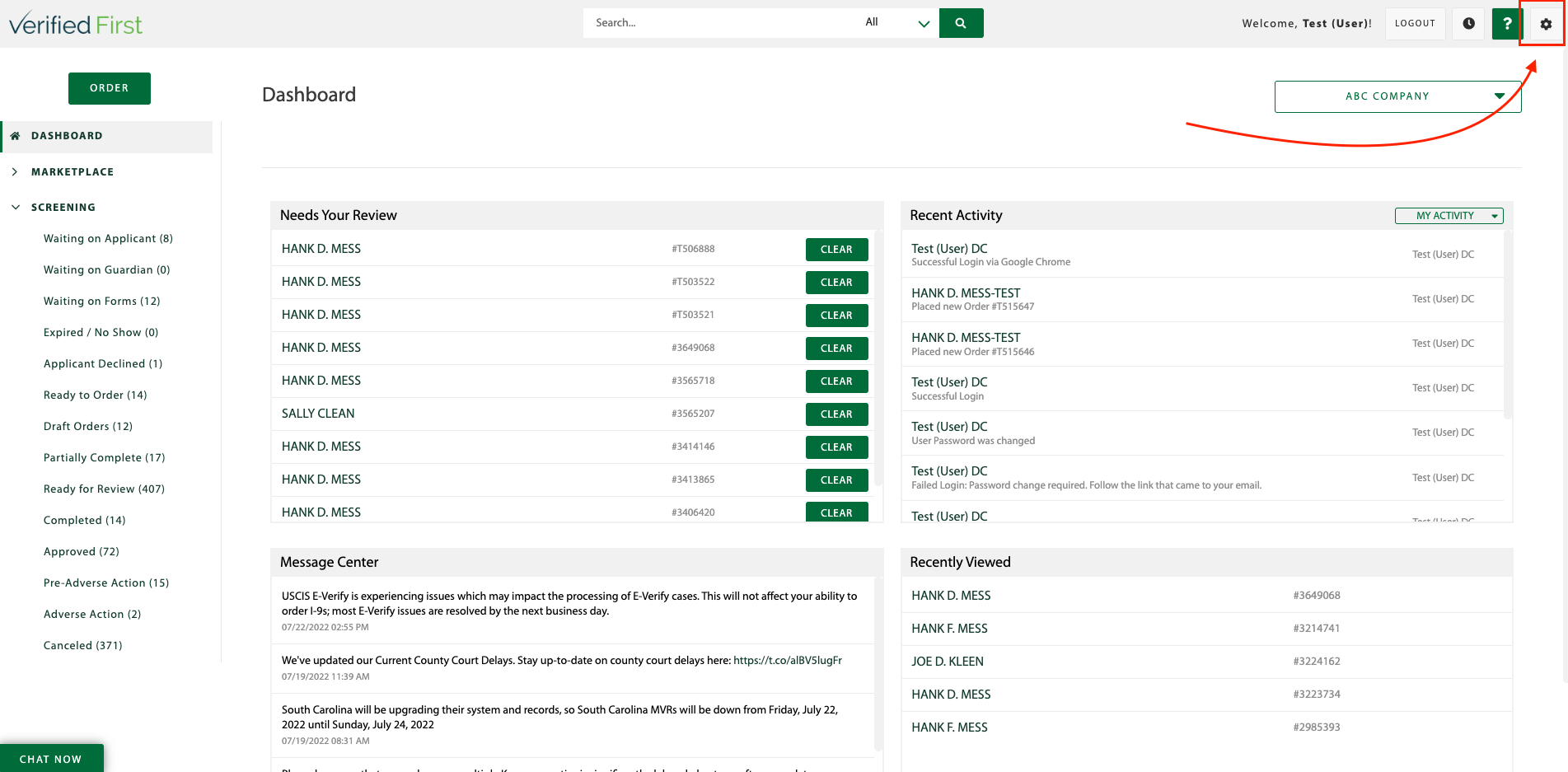
Task: Clear order #3406420
Action: 836,512
